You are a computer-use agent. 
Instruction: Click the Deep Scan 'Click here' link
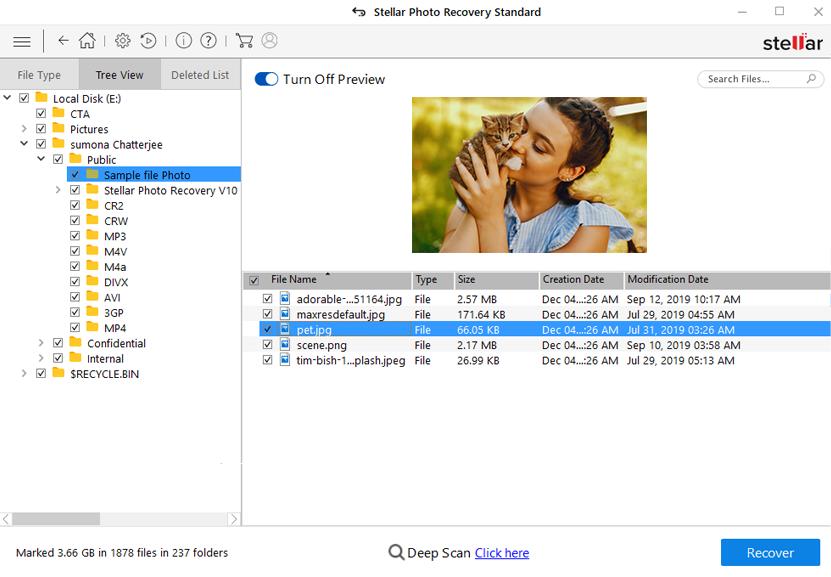pyautogui.click(x=502, y=553)
